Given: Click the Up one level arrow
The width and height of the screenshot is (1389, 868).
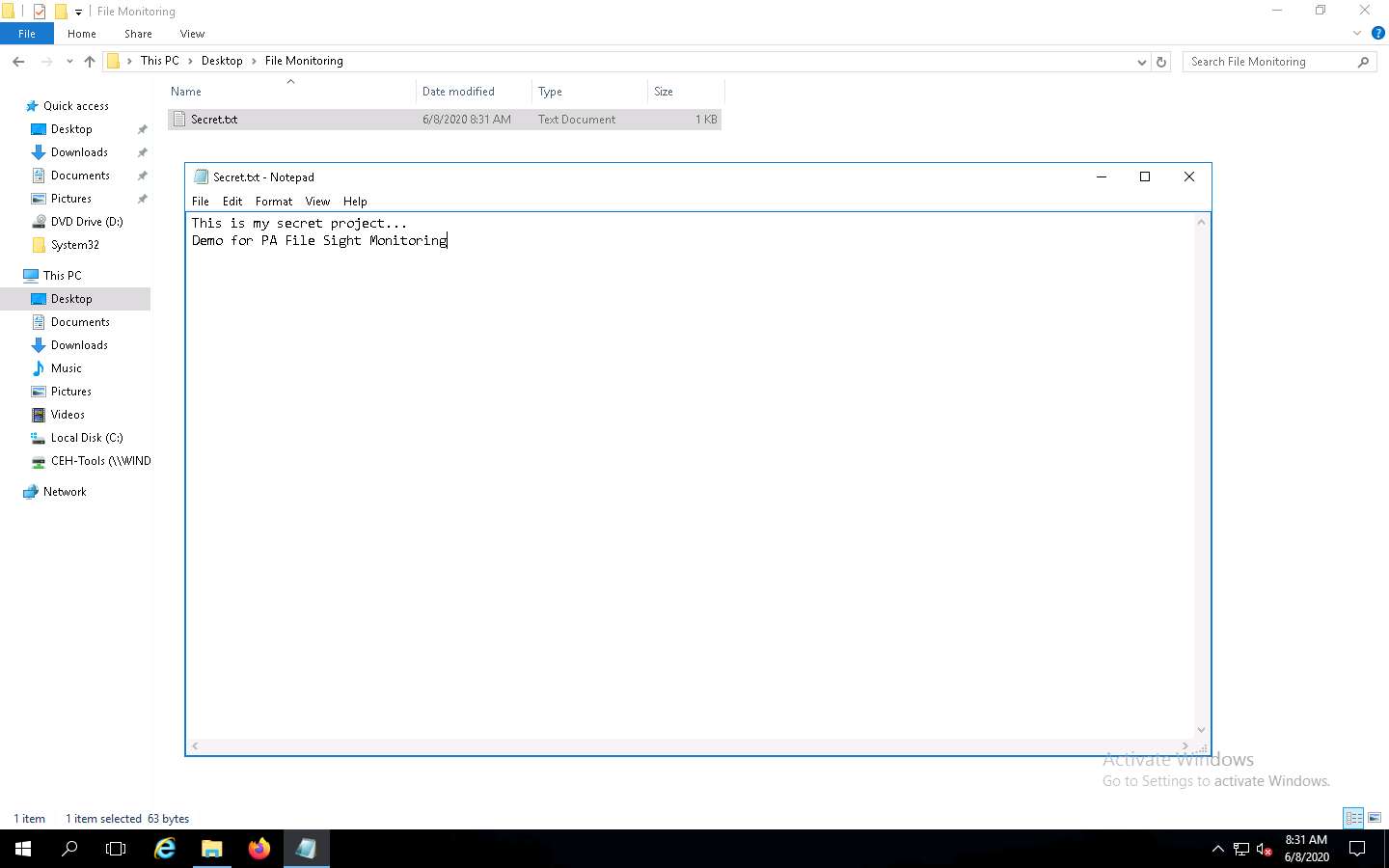Looking at the screenshot, I should point(90,61).
